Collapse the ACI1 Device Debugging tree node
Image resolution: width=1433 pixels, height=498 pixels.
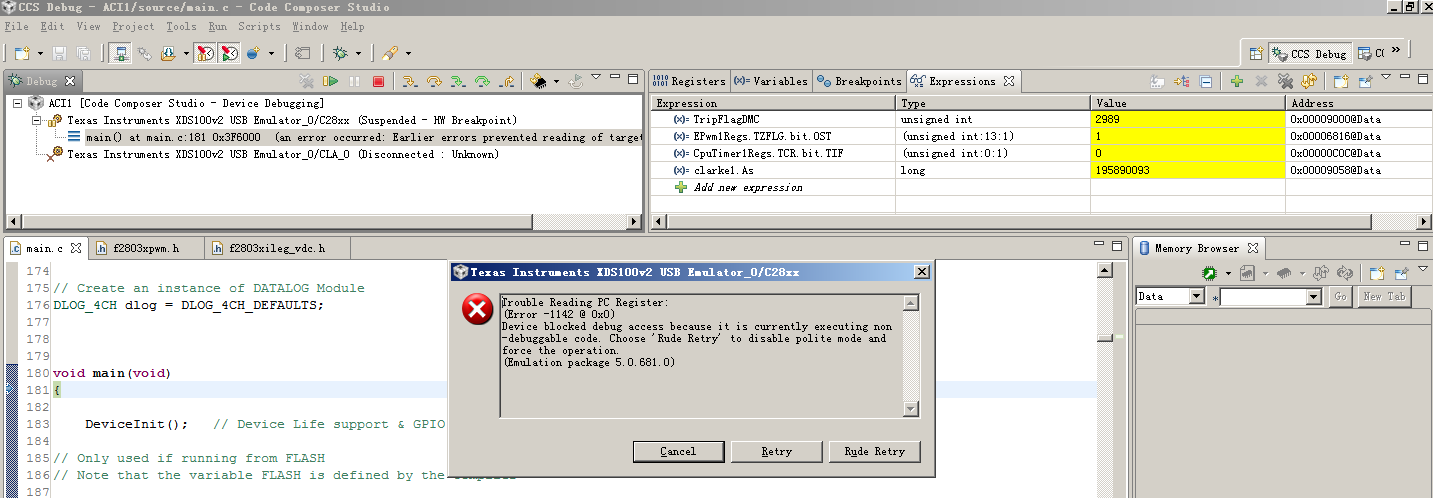18,103
